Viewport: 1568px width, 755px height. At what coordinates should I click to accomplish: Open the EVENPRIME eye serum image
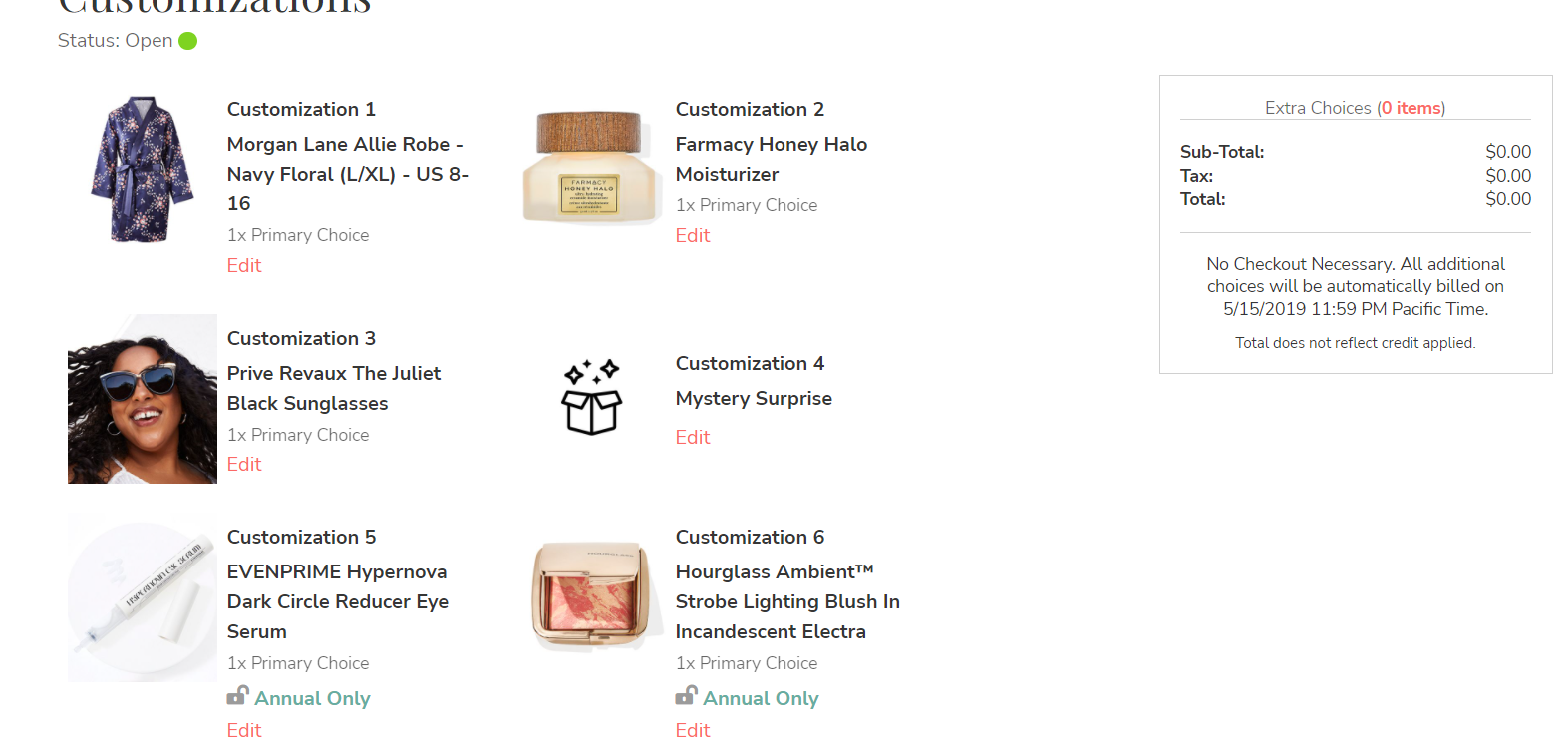coord(142,597)
